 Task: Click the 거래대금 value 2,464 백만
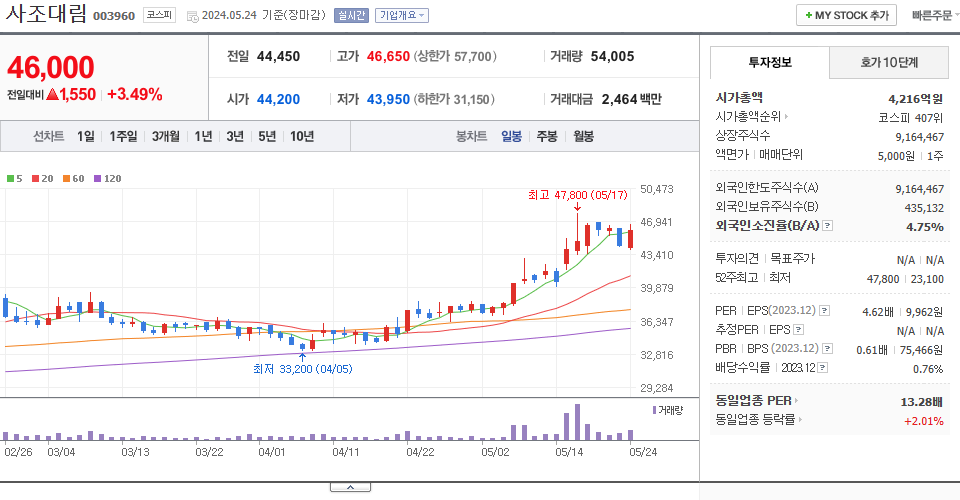pos(632,99)
